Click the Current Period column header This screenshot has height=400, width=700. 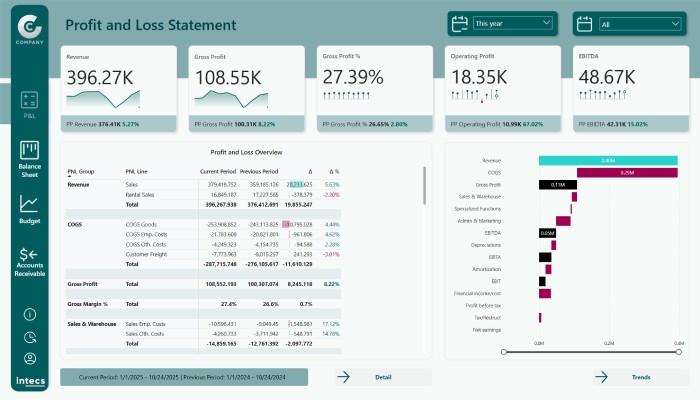pos(217,171)
